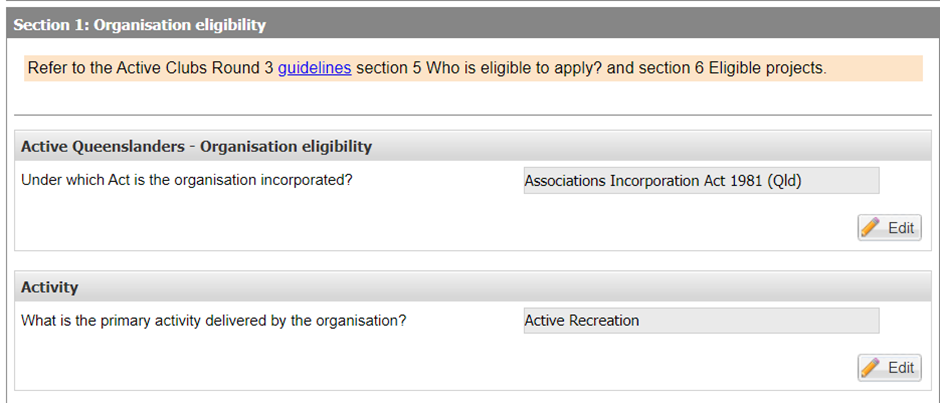Click the 'Edit' text label under Active Recreation

(901, 368)
